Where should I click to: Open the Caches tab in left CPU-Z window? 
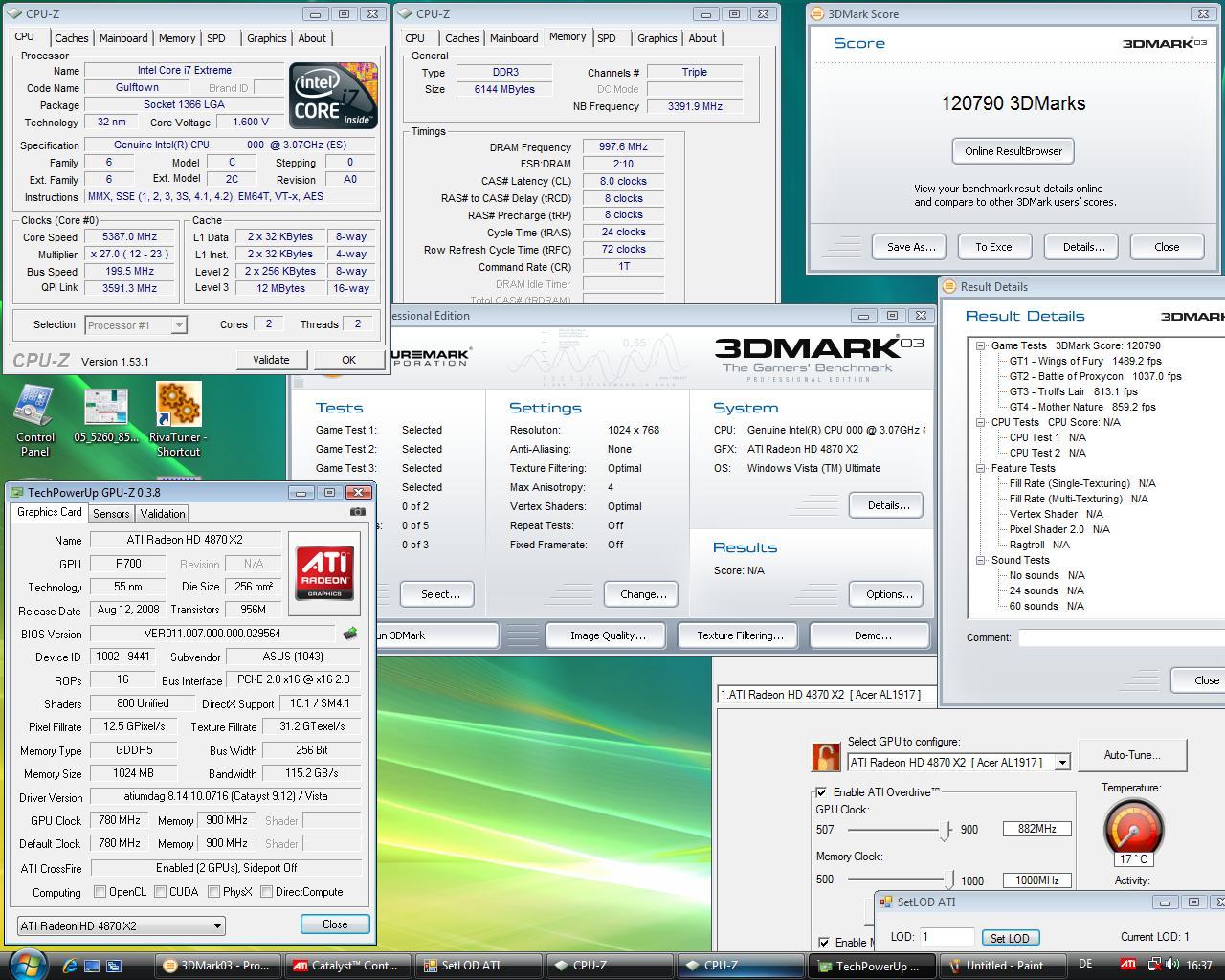coord(72,38)
